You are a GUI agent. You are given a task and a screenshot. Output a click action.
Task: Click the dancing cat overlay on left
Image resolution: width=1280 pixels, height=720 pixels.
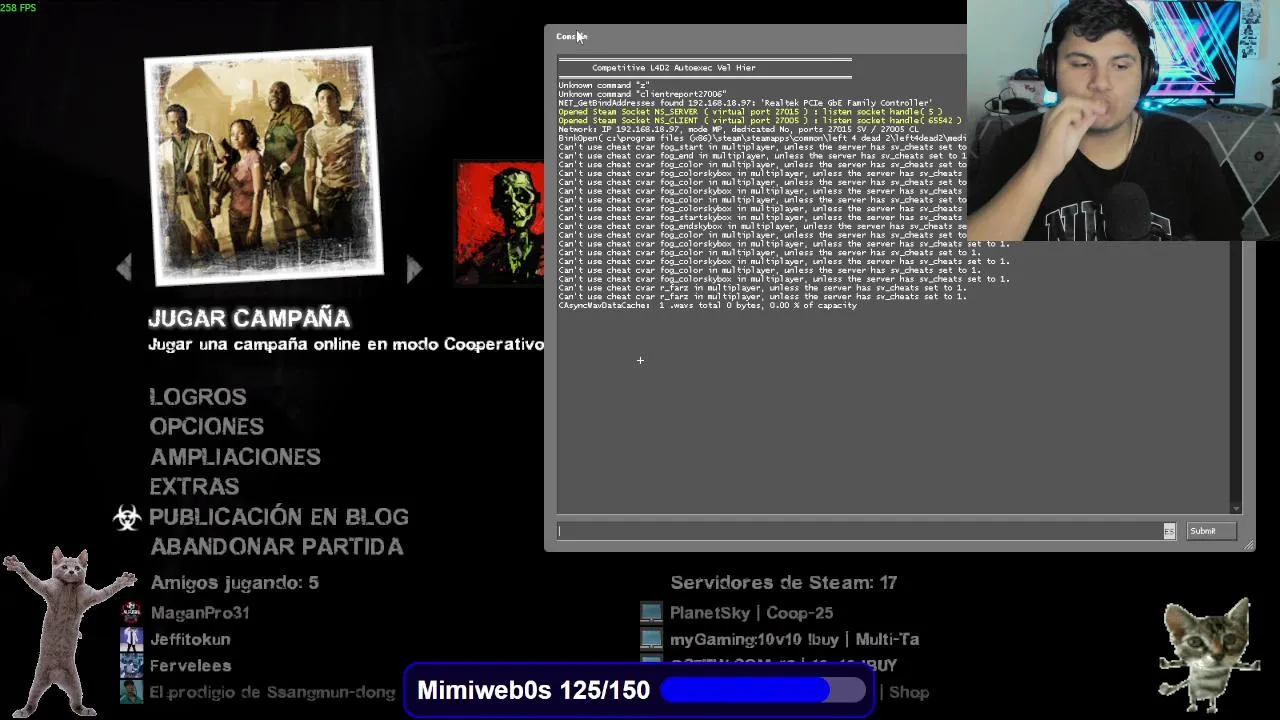pyautogui.click(x=69, y=630)
